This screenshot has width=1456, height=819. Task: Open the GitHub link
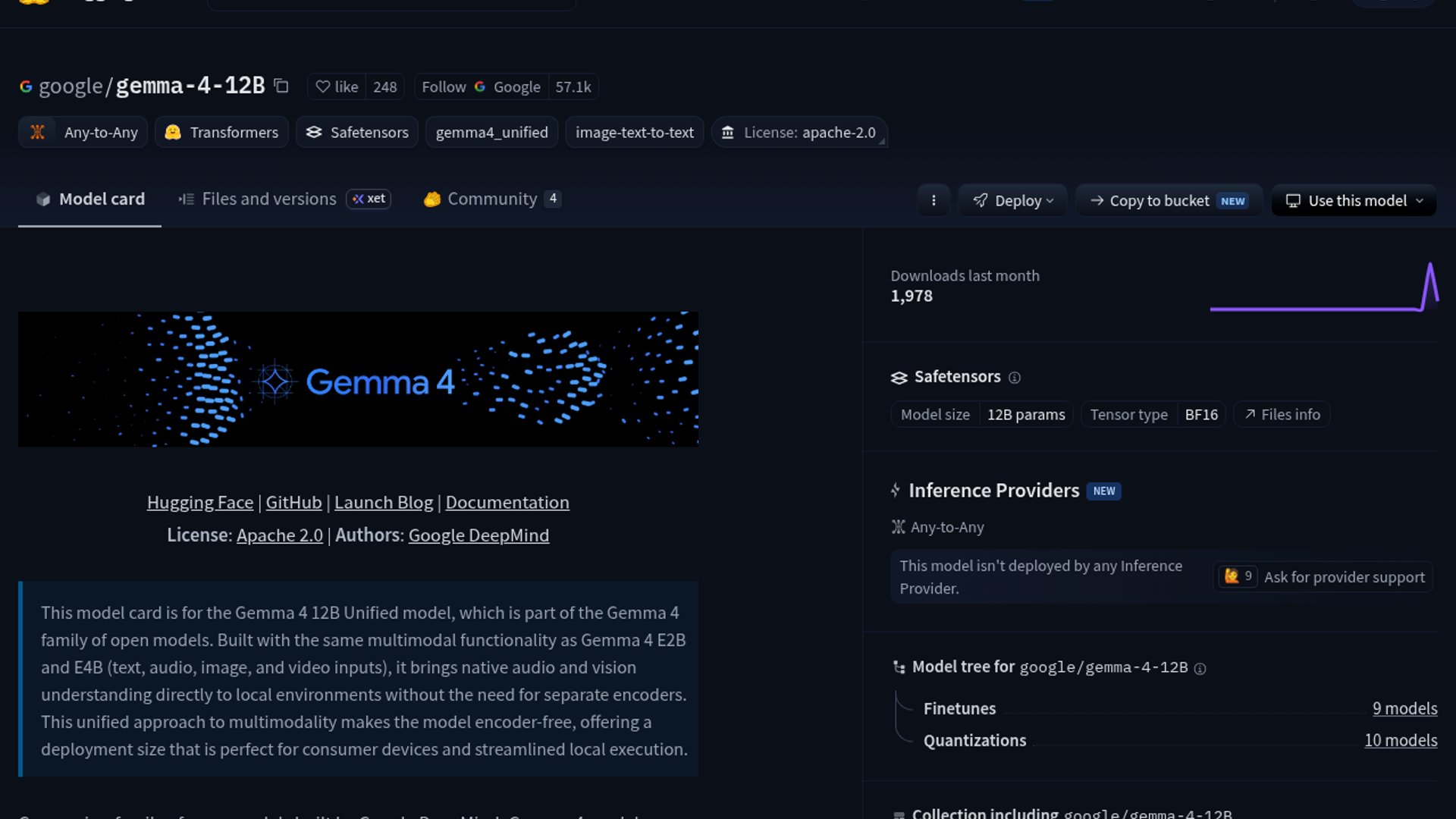(x=293, y=503)
